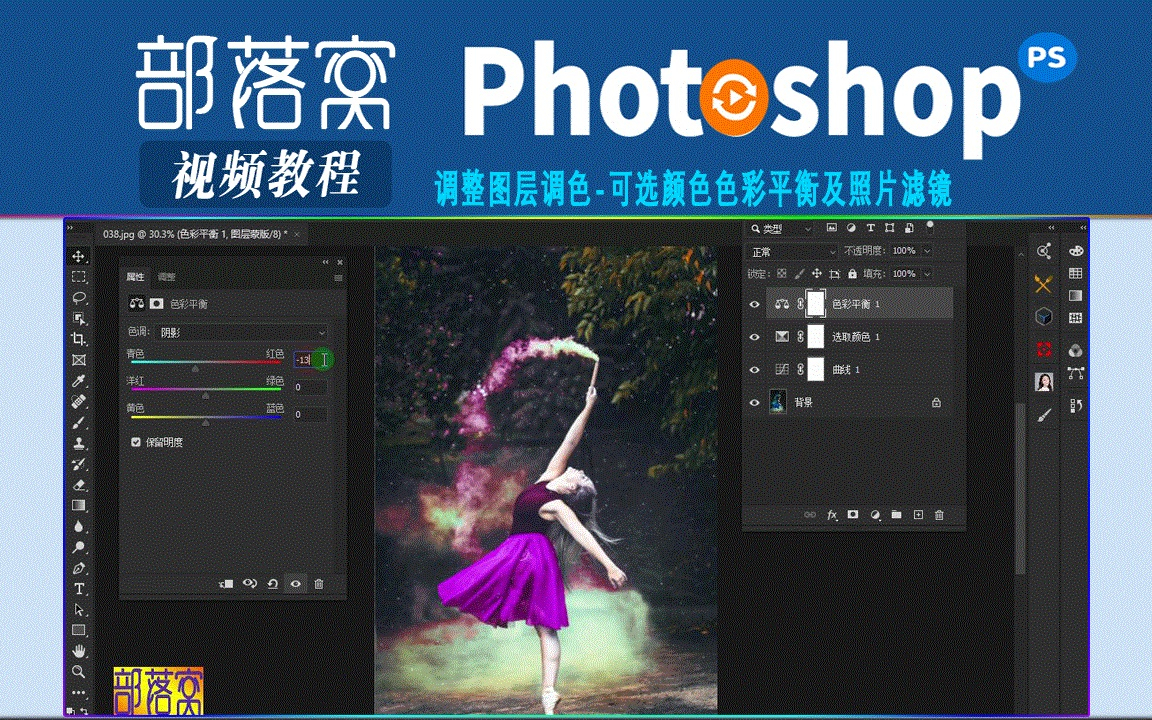Toggle the layer filter on/off switch

click(x=929, y=227)
